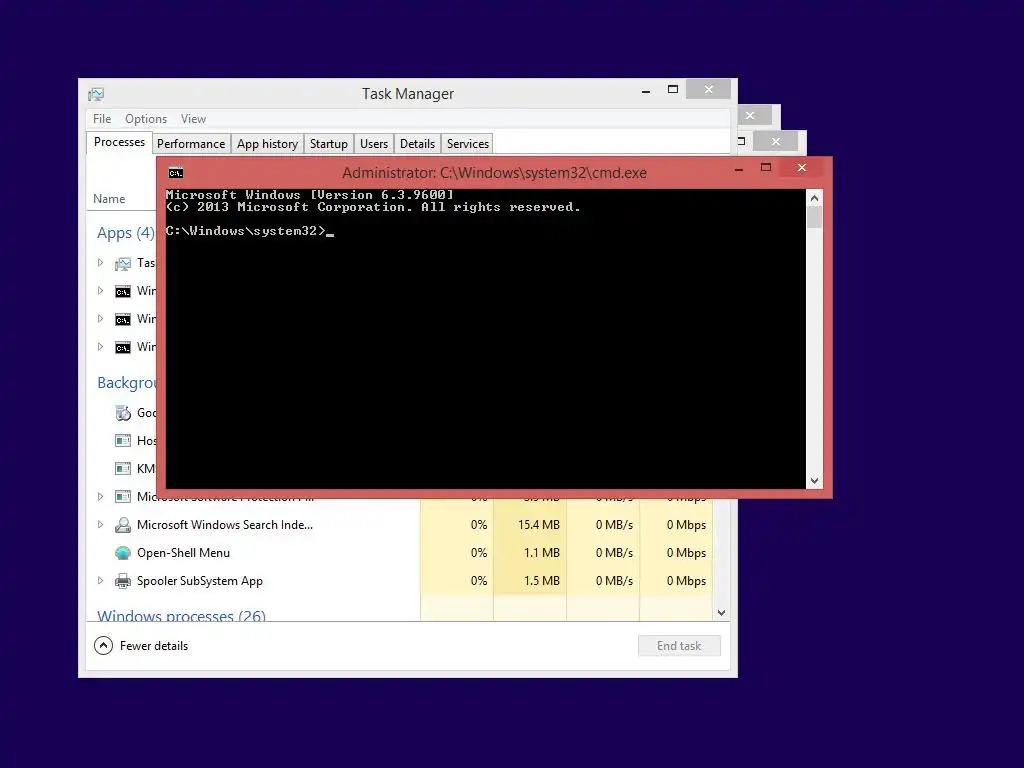Maximize the Task Manager window
The image size is (1024, 768).
point(673,89)
